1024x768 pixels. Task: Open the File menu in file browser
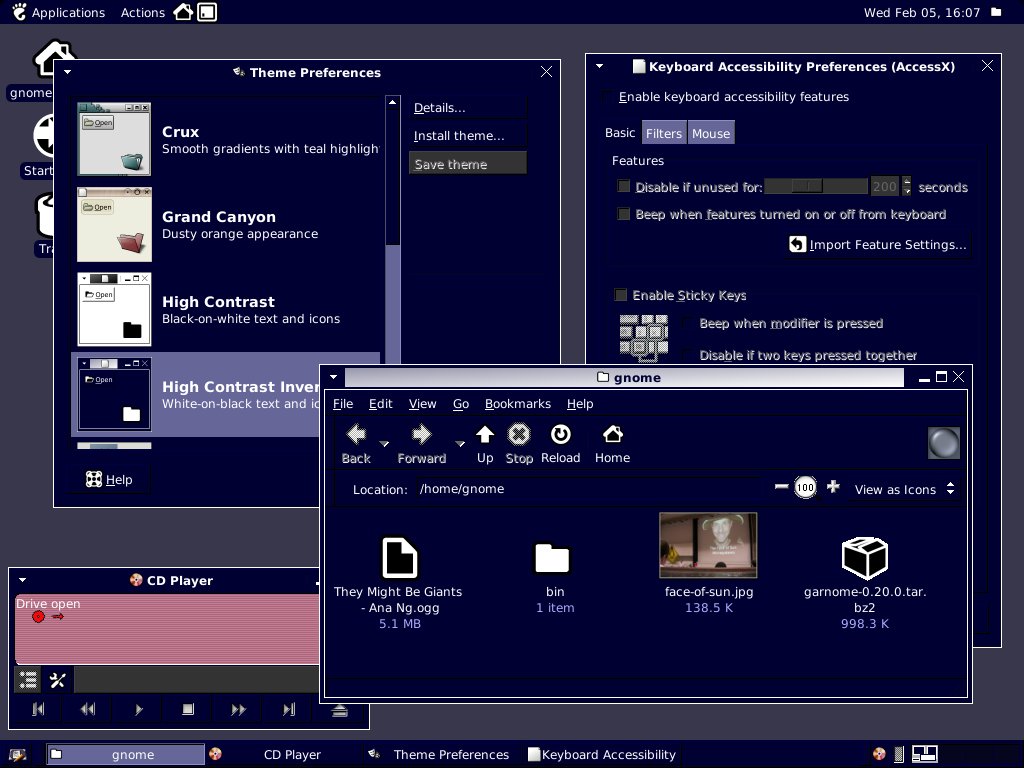coord(343,404)
